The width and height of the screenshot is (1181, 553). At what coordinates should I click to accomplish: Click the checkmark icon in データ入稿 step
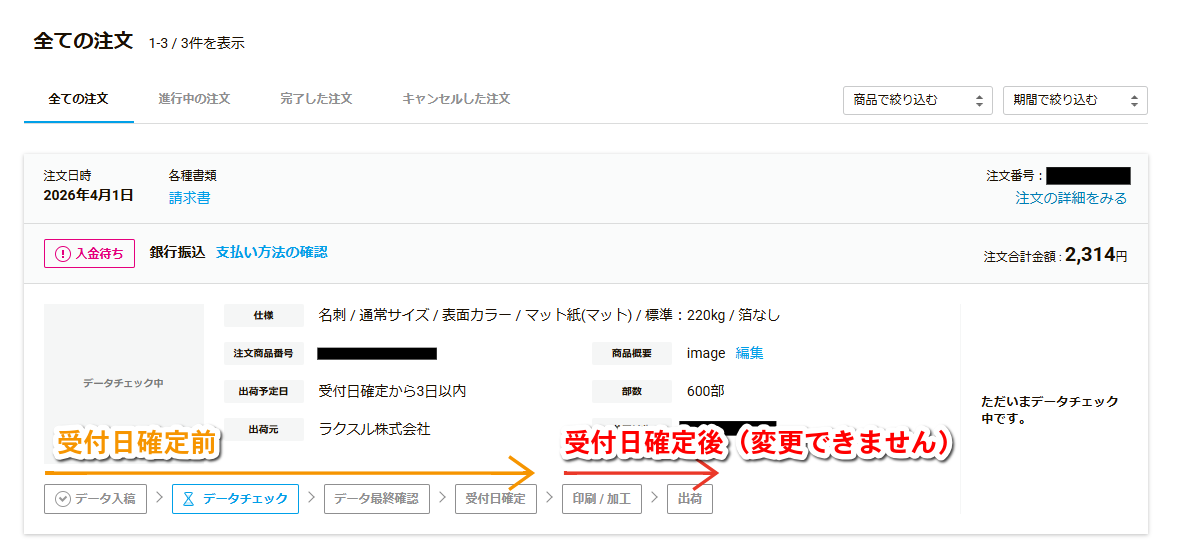click(x=63, y=498)
